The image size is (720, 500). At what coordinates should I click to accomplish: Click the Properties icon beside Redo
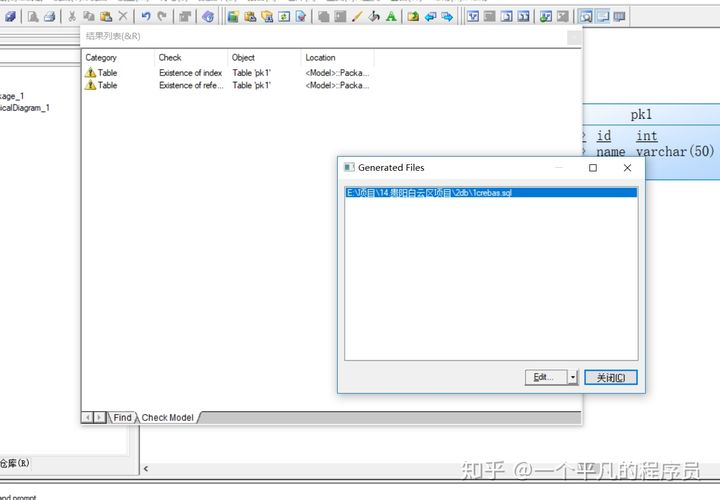coord(185,17)
